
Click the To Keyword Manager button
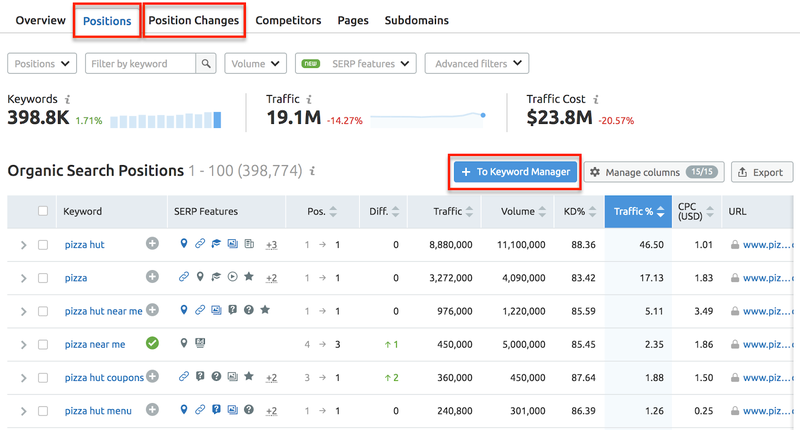coord(515,172)
